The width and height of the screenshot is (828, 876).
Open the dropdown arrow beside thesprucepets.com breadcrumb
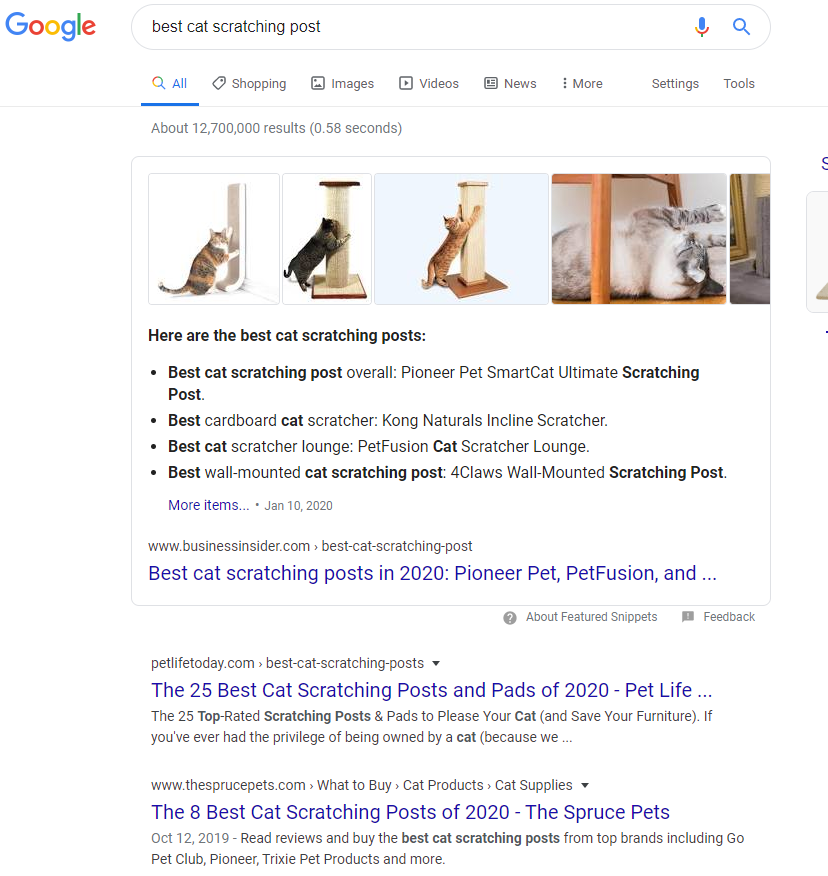coord(585,785)
